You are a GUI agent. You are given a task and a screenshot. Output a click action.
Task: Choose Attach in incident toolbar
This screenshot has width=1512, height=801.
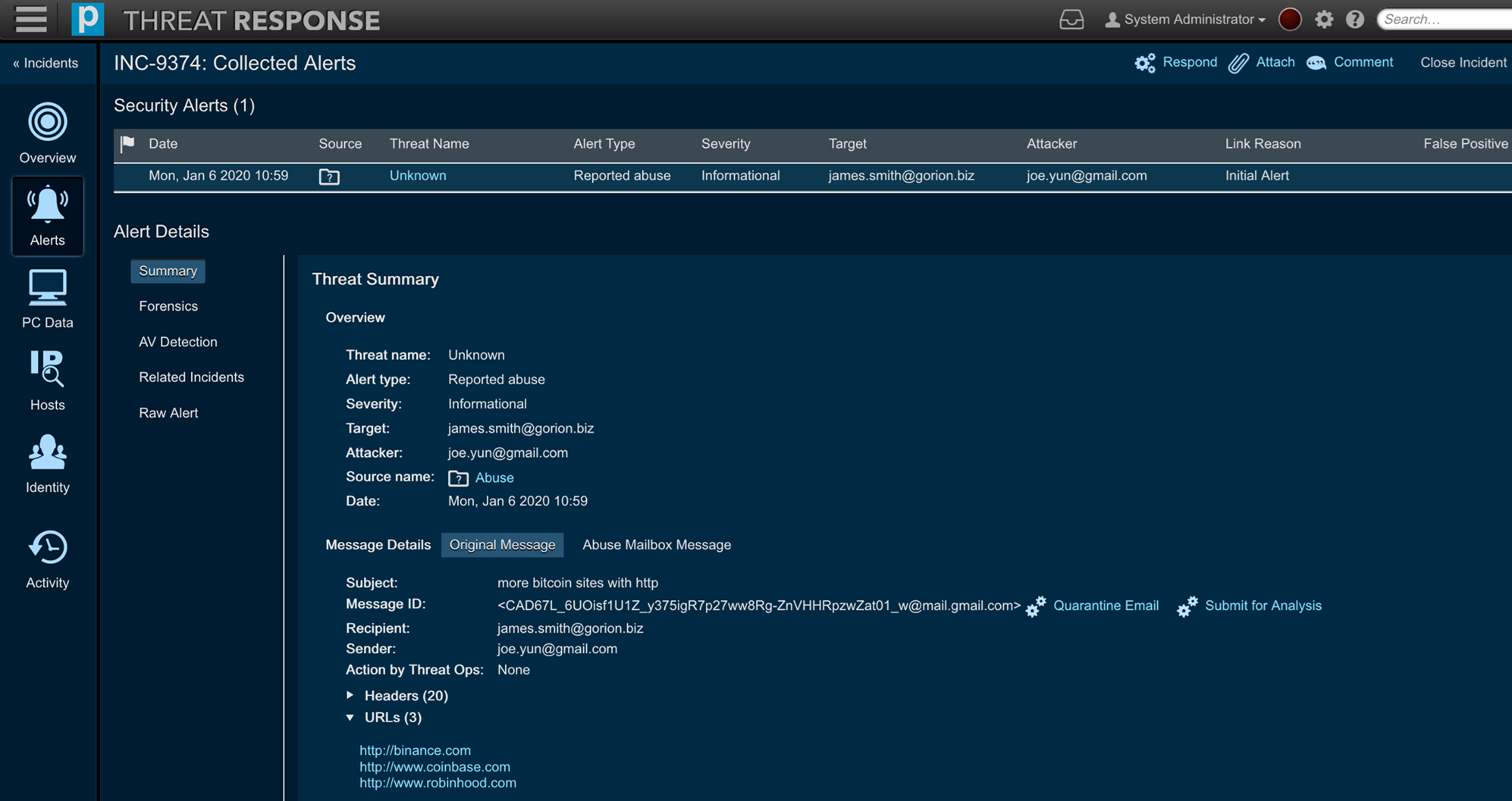[1275, 62]
